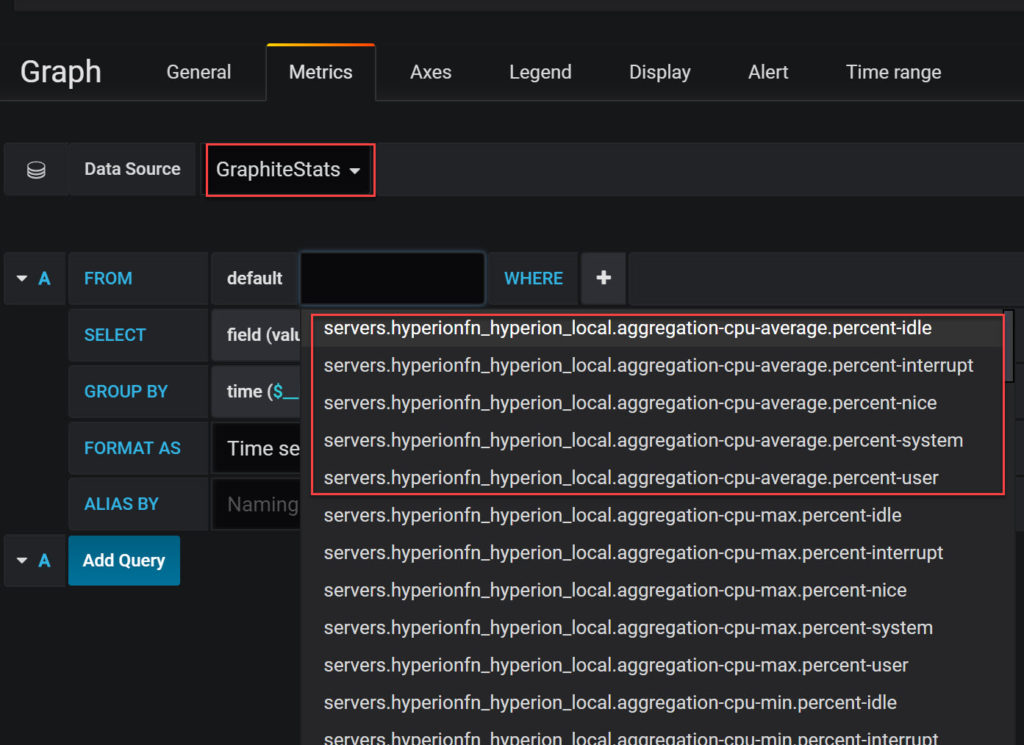Image resolution: width=1024 pixels, height=745 pixels.
Task: Pick cpu-min.percent-idle from the list
Action: (x=657, y=703)
